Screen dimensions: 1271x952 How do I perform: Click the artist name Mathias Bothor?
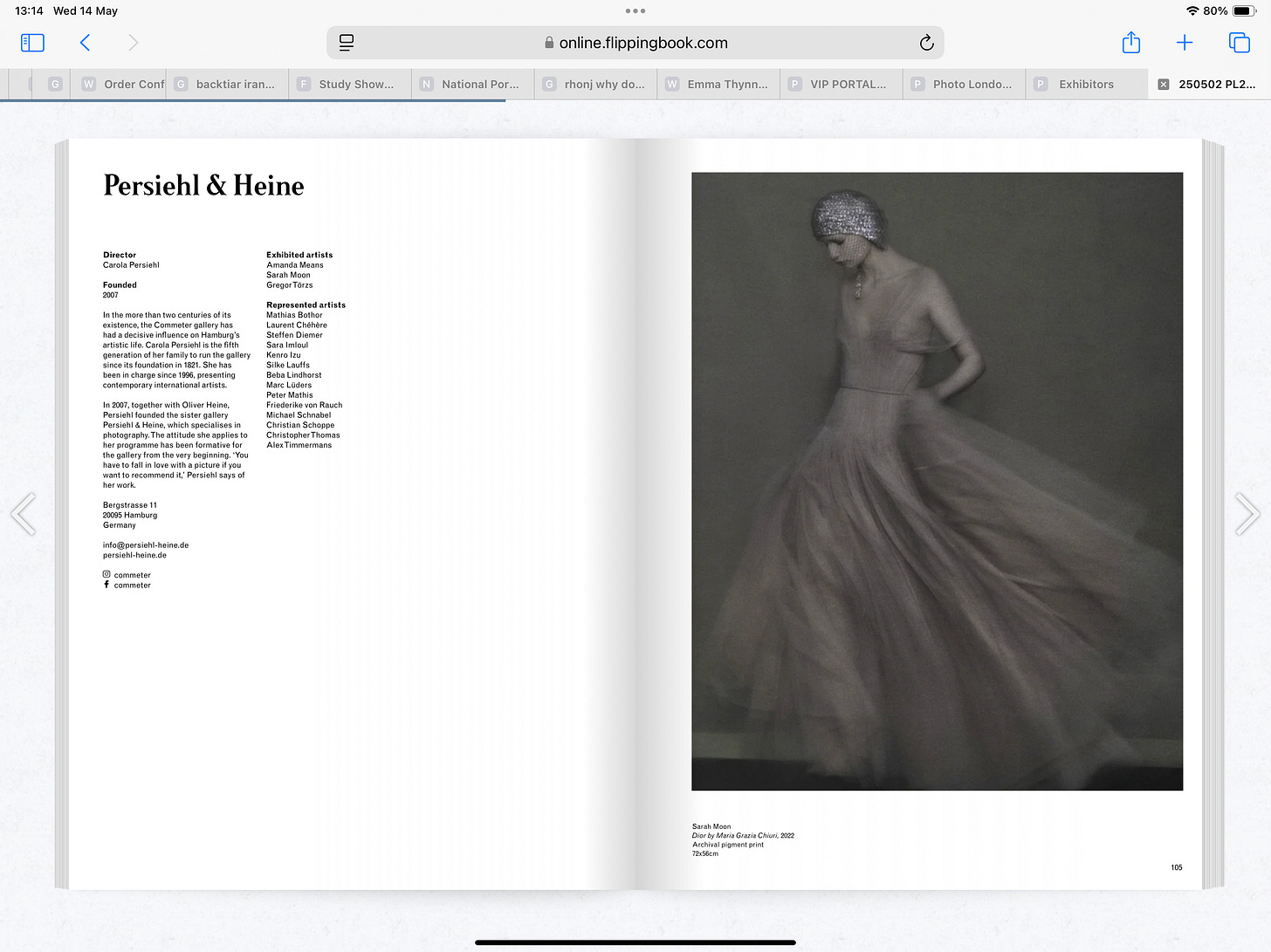tap(294, 315)
